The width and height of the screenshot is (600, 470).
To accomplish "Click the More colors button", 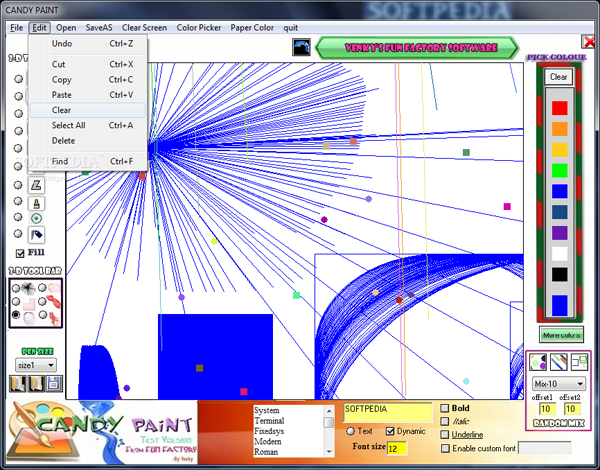I will click(561, 335).
